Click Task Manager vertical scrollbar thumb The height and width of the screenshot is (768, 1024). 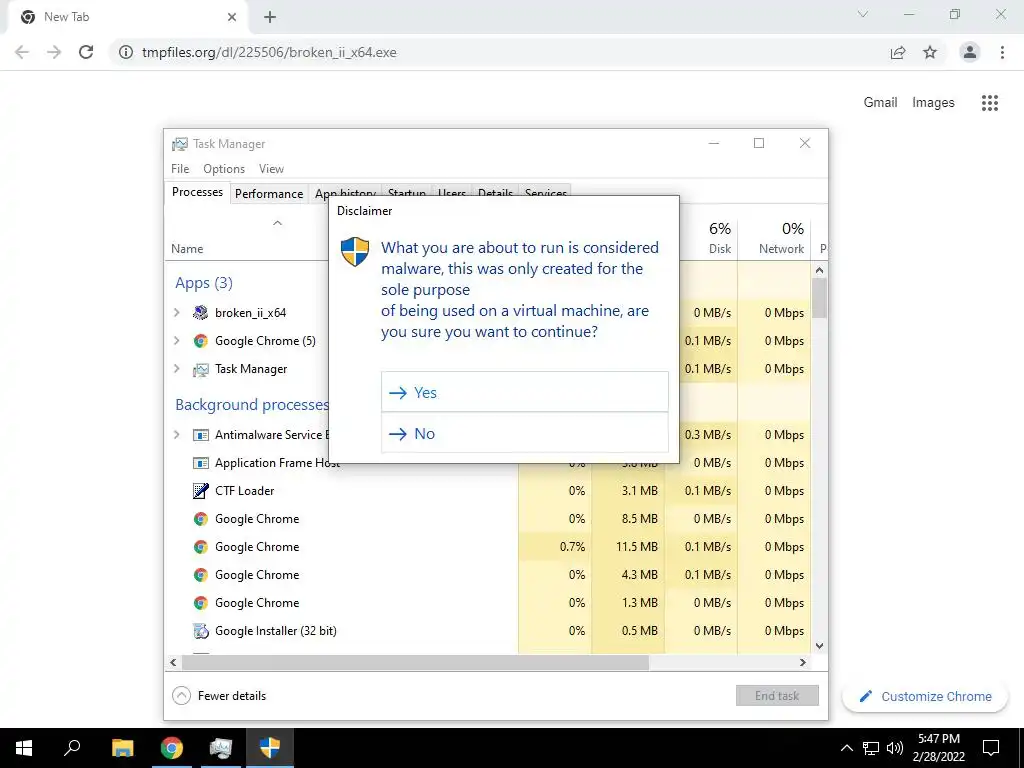820,298
